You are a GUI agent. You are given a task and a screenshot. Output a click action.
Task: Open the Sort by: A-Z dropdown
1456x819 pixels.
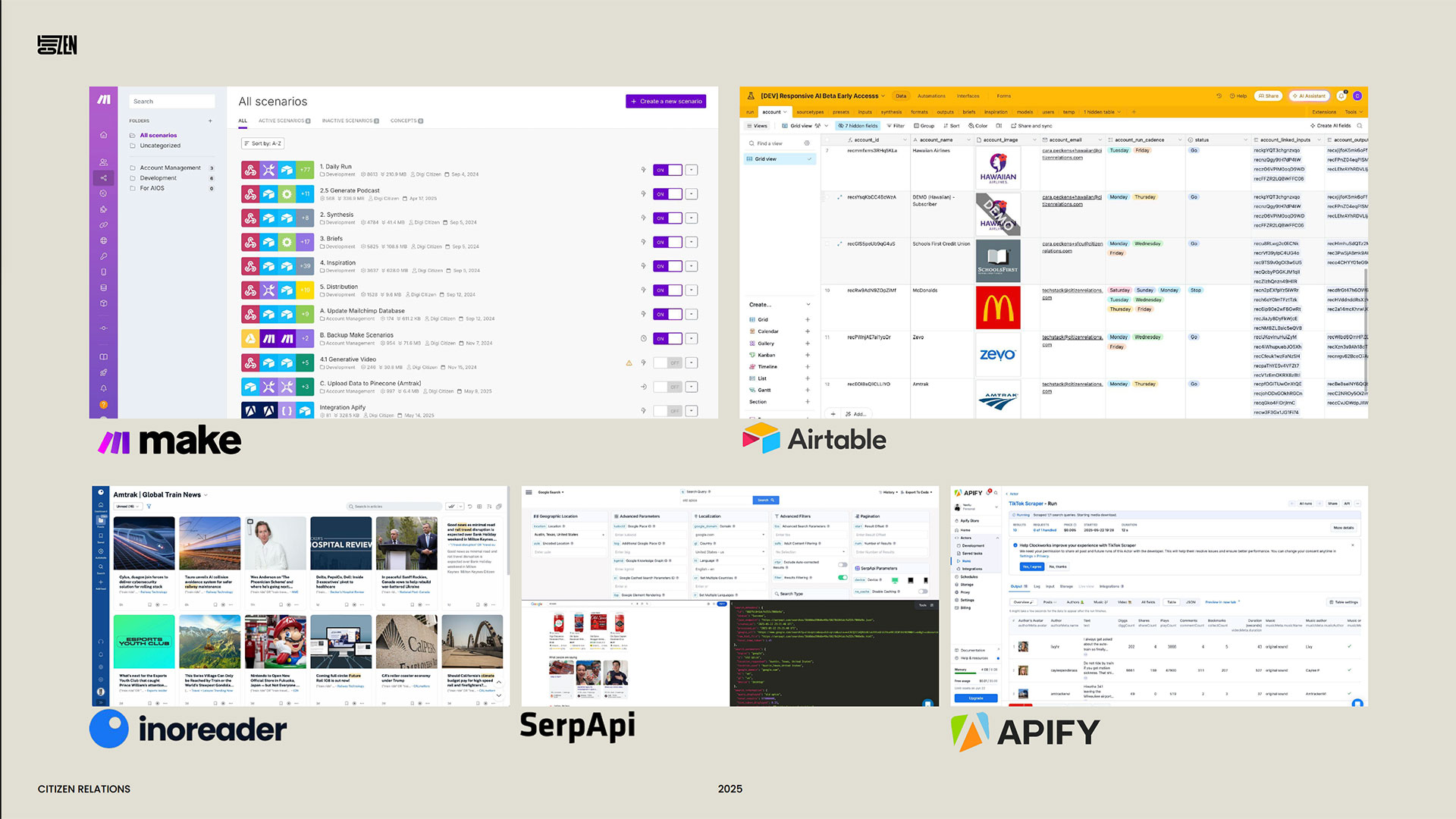262,143
